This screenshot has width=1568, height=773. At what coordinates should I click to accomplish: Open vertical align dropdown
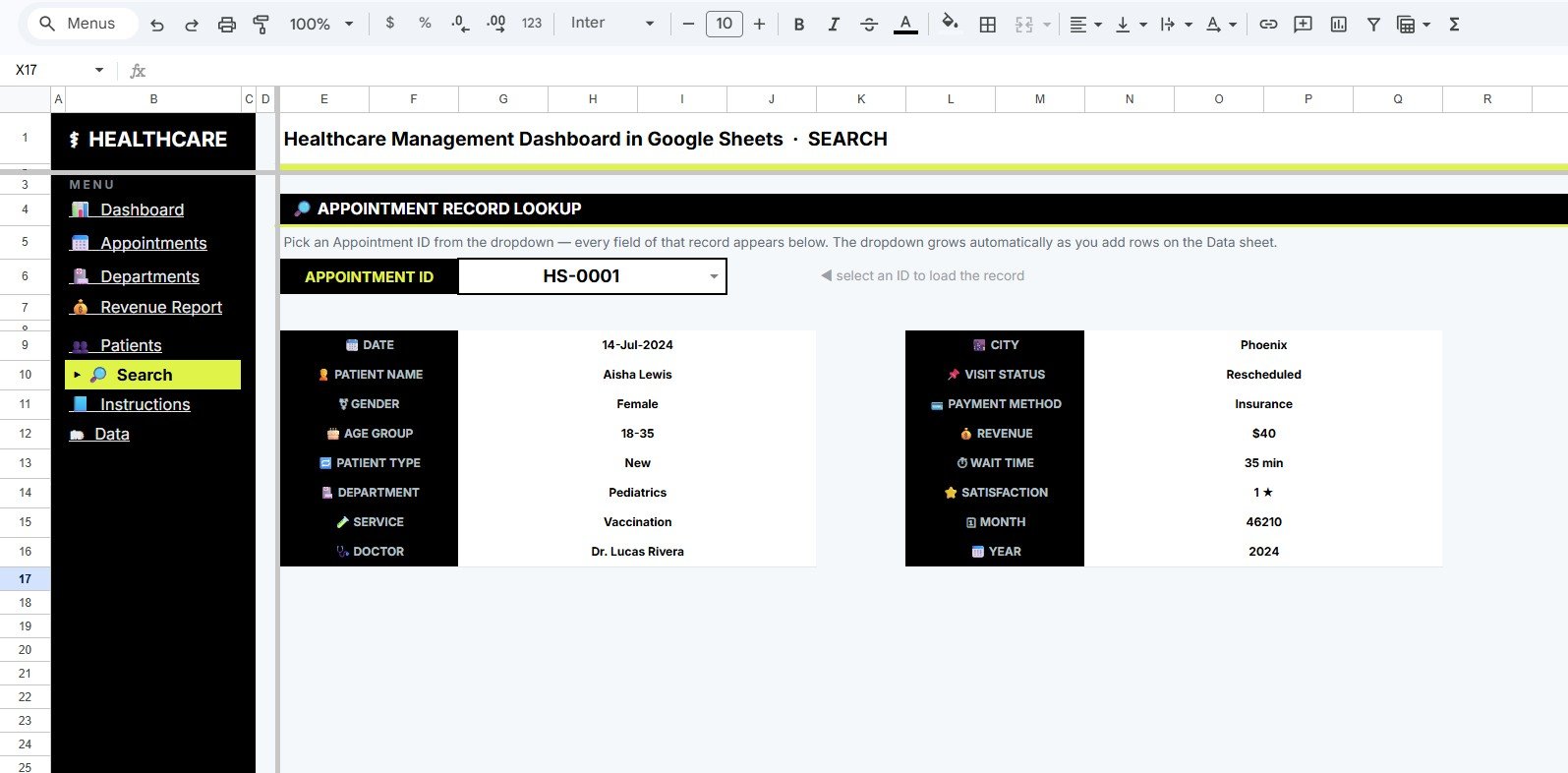[1131, 24]
